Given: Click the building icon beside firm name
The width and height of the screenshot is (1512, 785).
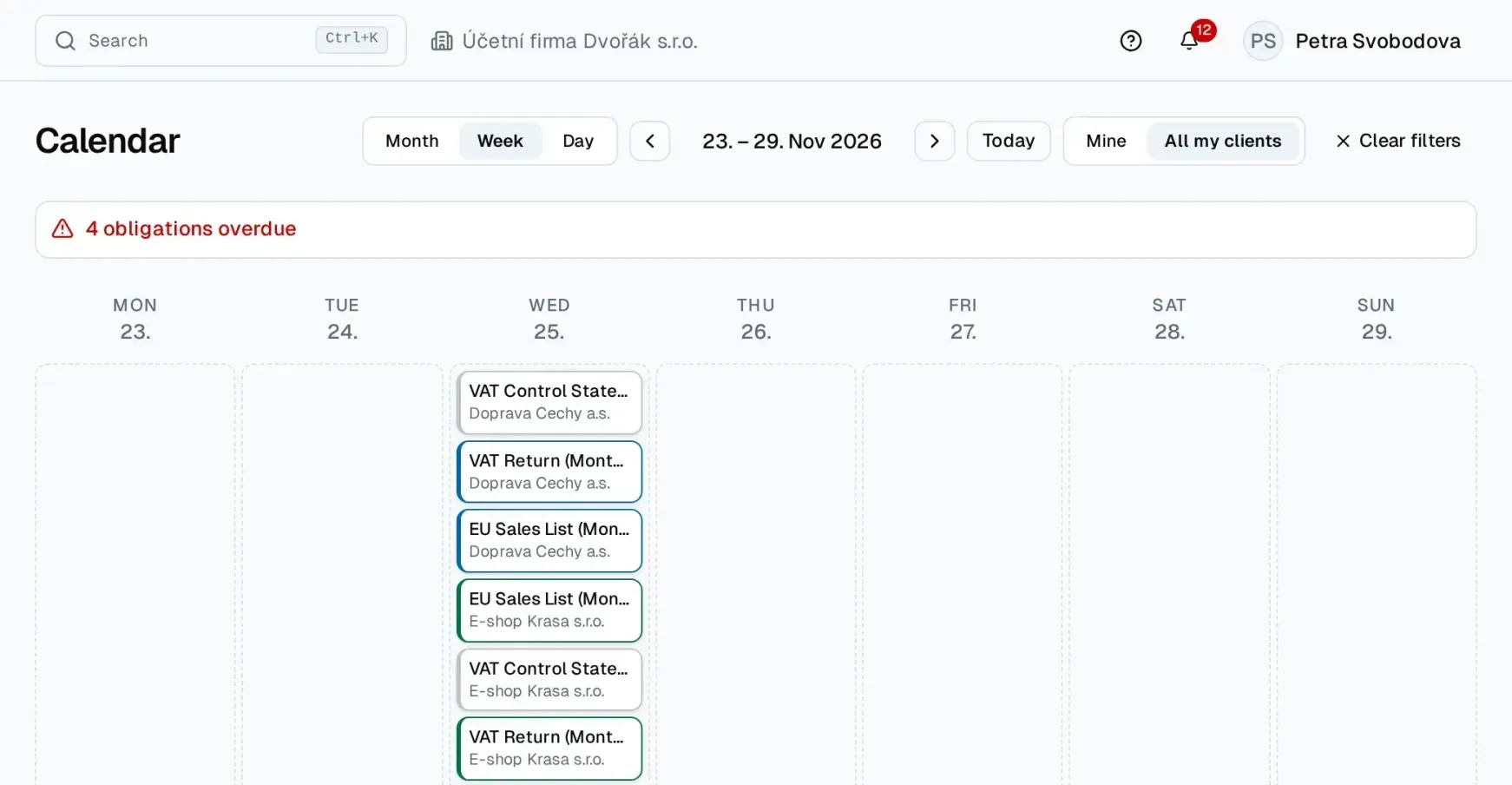Looking at the screenshot, I should pos(442,41).
